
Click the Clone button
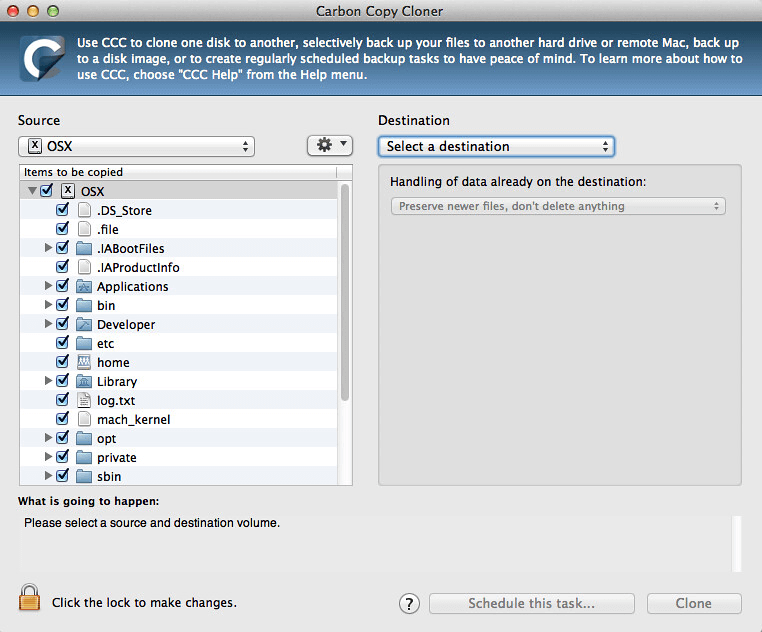(x=693, y=603)
